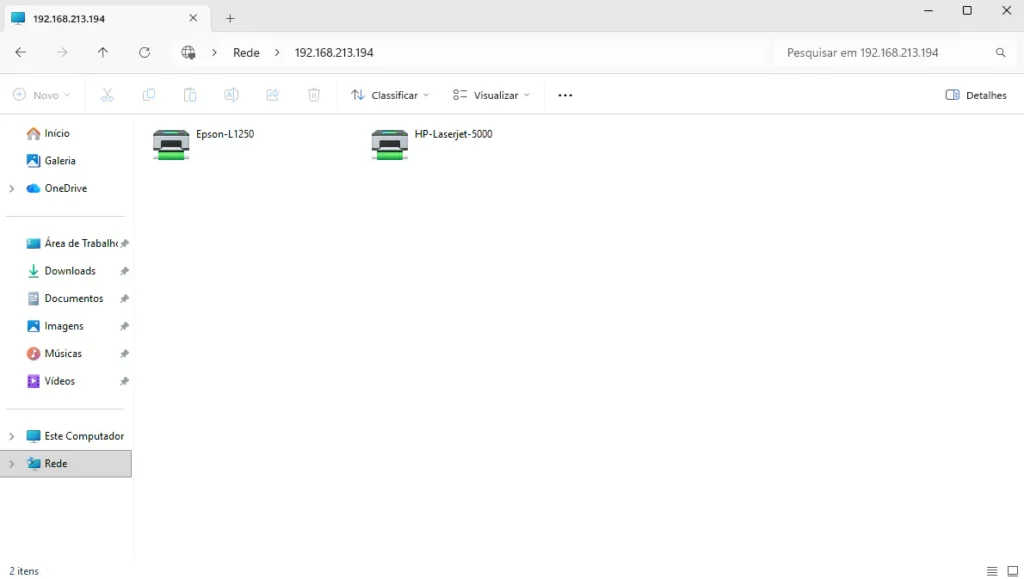Open Galeria in sidebar
The height and width of the screenshot is (579, 1024).
(x=60, y=161)
